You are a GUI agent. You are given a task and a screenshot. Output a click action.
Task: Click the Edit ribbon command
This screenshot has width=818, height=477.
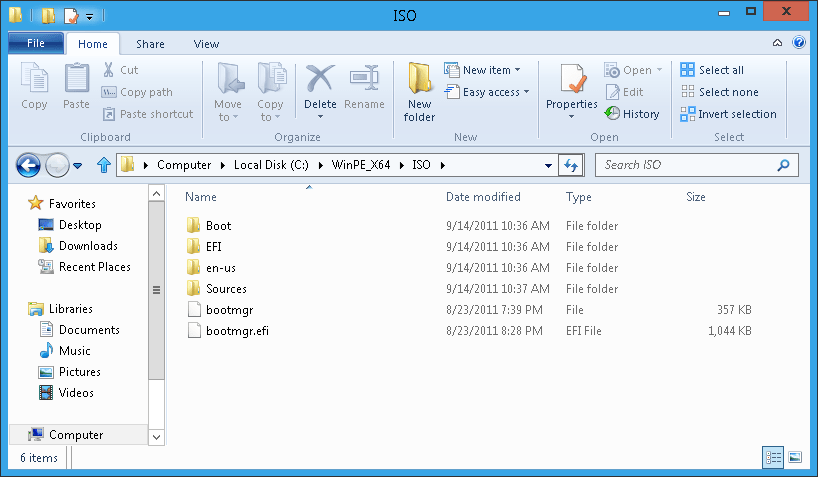click(x=624, y=92)
